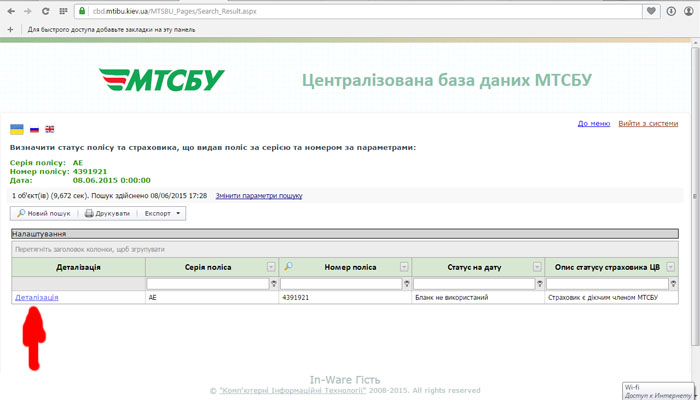Click the magnifier icon in Номер поліса header
Viewport: 700px width, 400px height.
pos(288,266)
